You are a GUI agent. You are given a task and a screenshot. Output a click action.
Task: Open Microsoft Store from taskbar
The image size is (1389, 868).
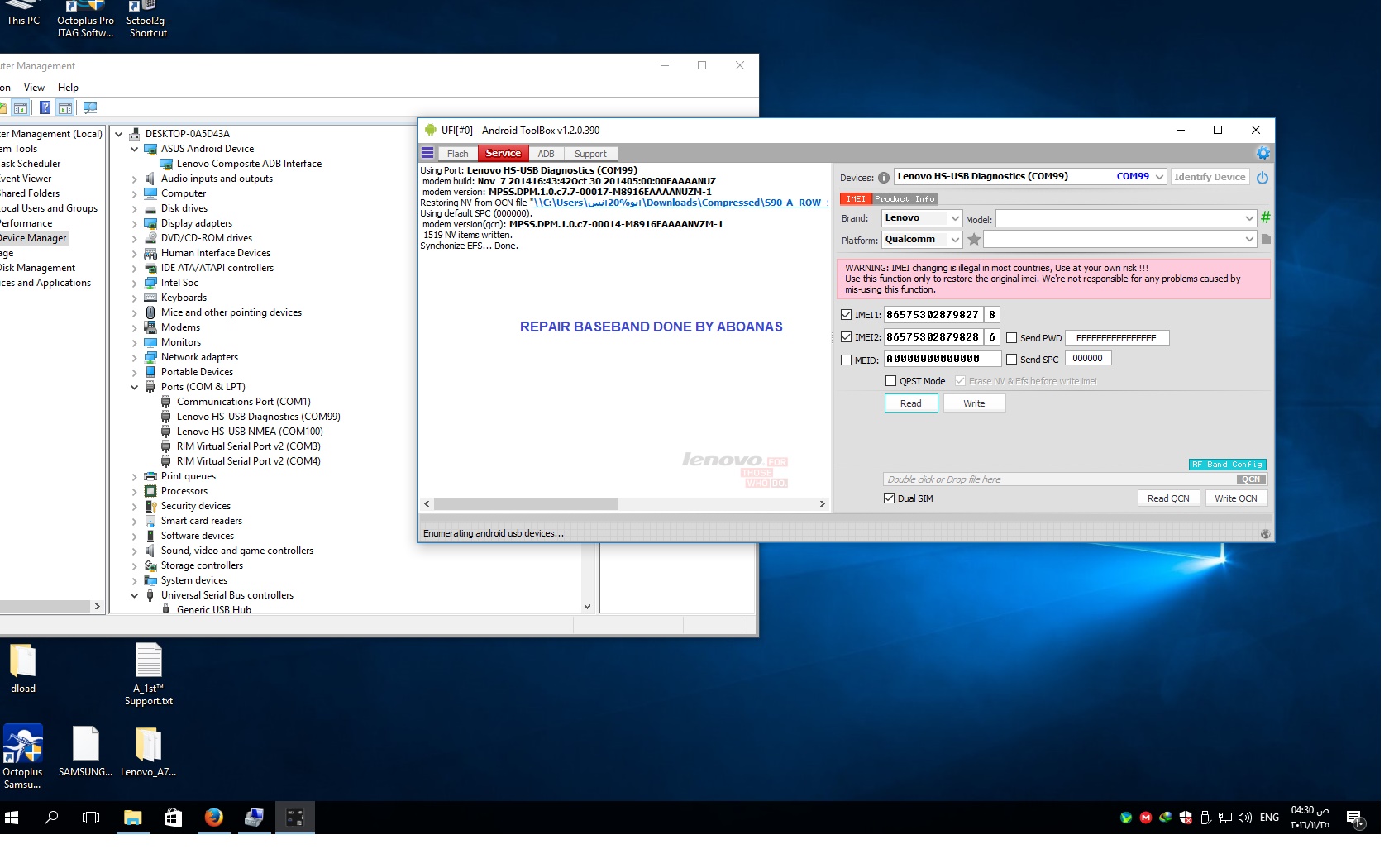(x=173, y=818)
